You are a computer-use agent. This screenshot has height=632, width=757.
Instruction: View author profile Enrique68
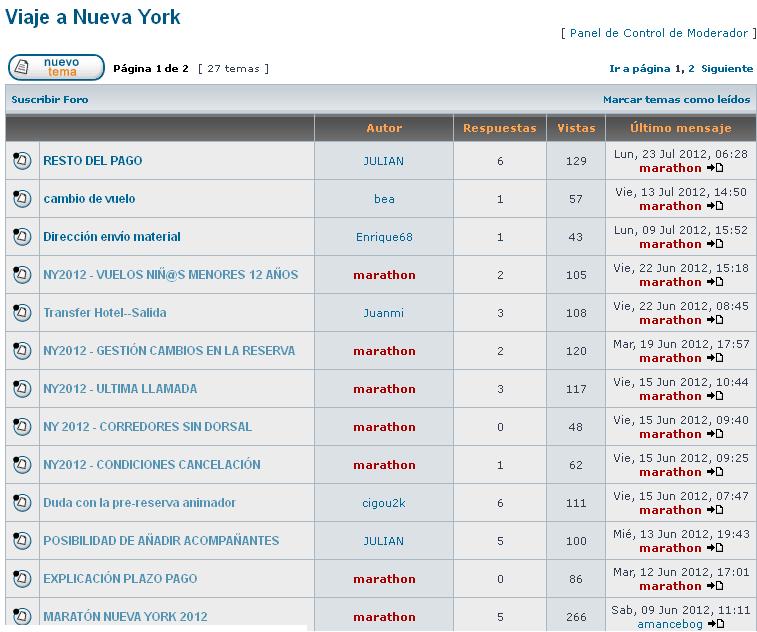click(x=384, y=237)
